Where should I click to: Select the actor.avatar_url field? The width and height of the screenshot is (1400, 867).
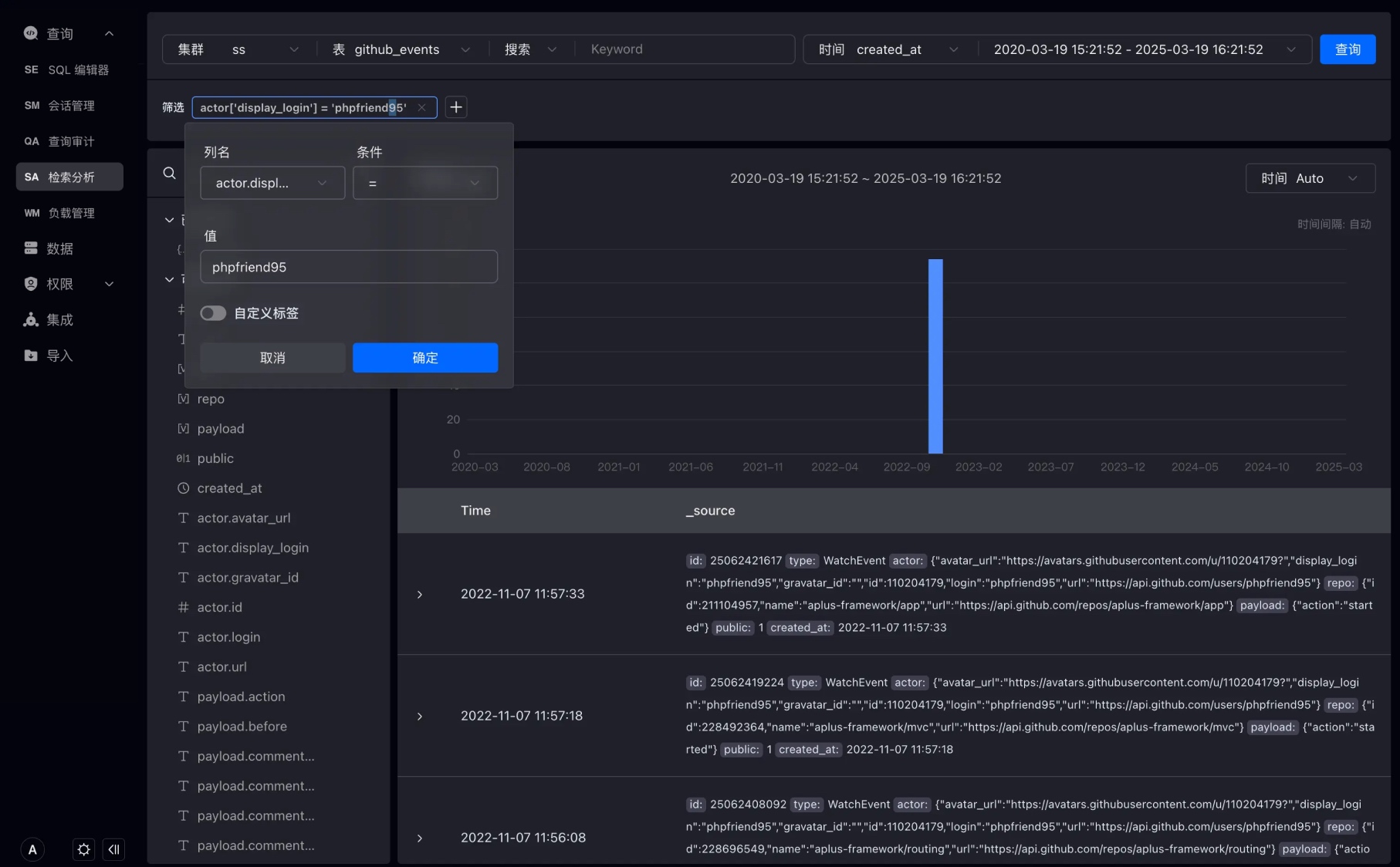(244, 518)
